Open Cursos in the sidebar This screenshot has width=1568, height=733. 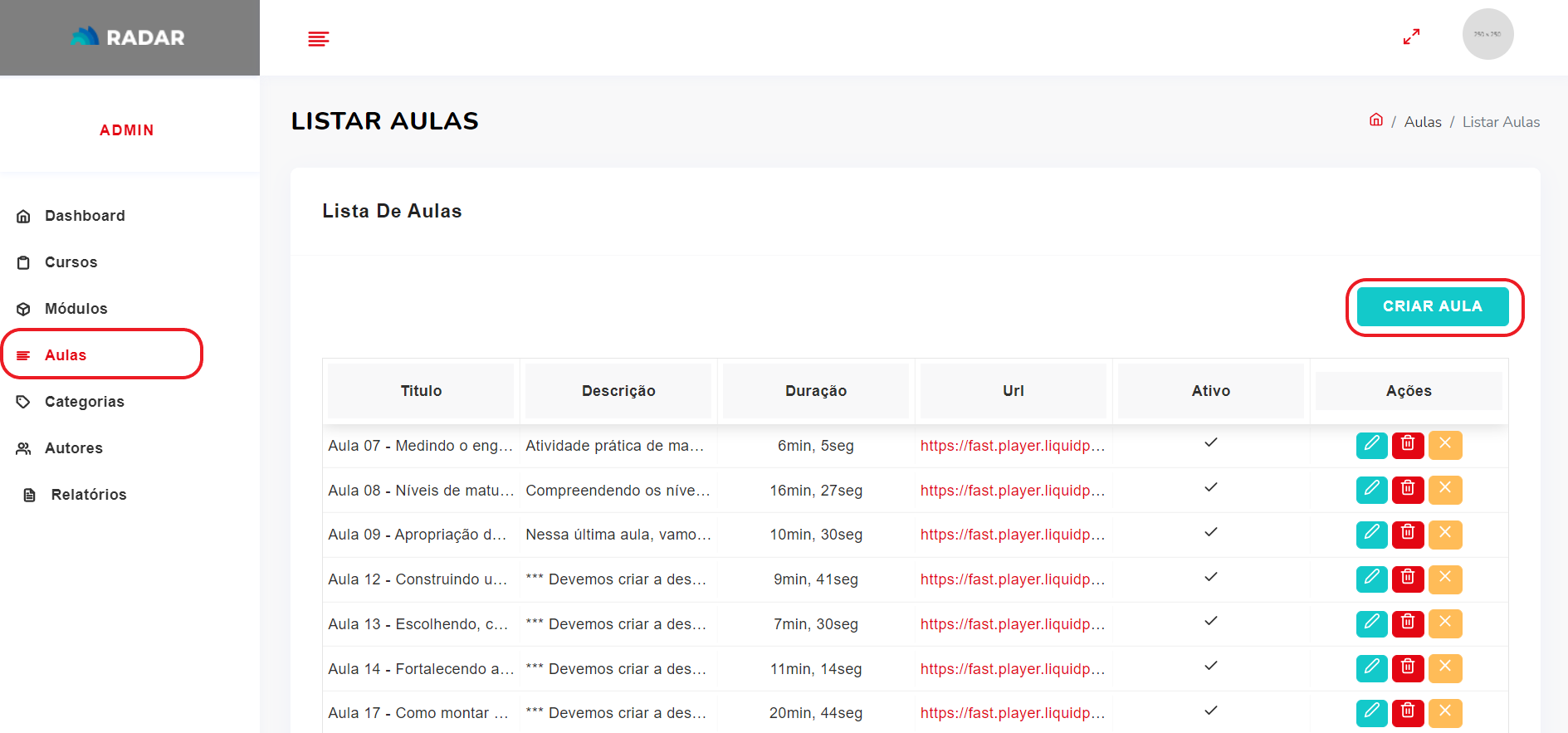(x=71, y=262)
